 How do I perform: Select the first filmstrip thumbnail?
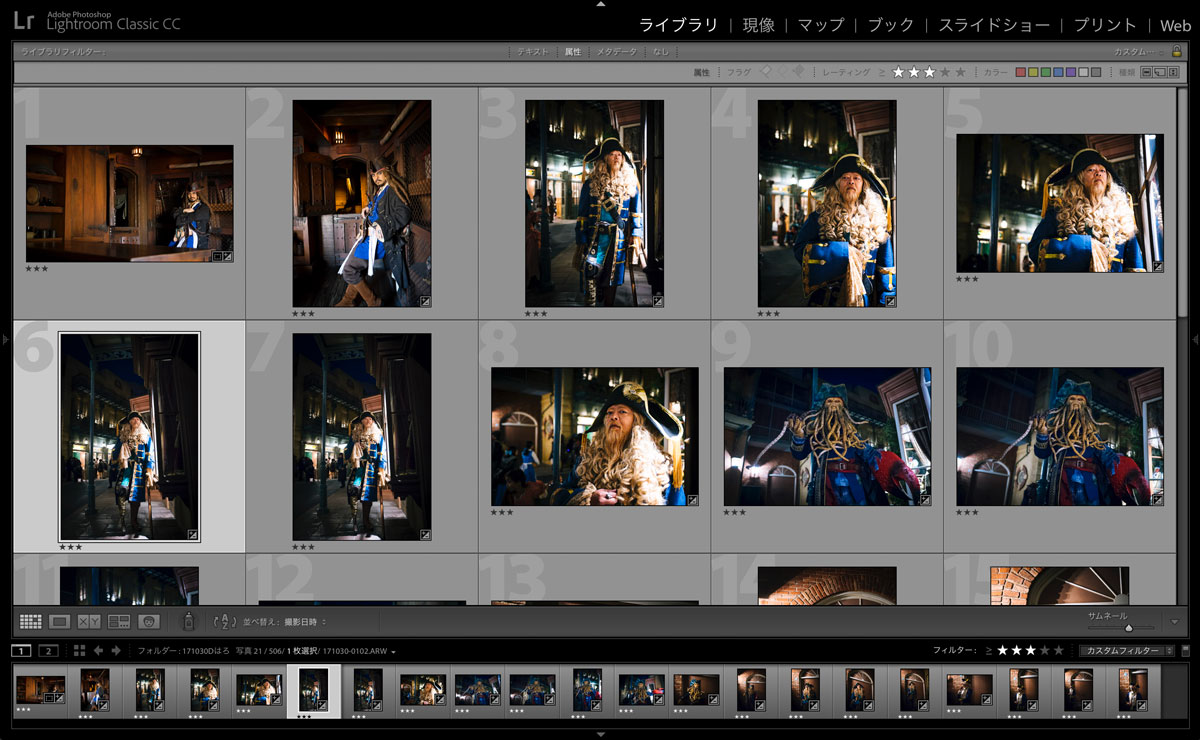[40, 690]
